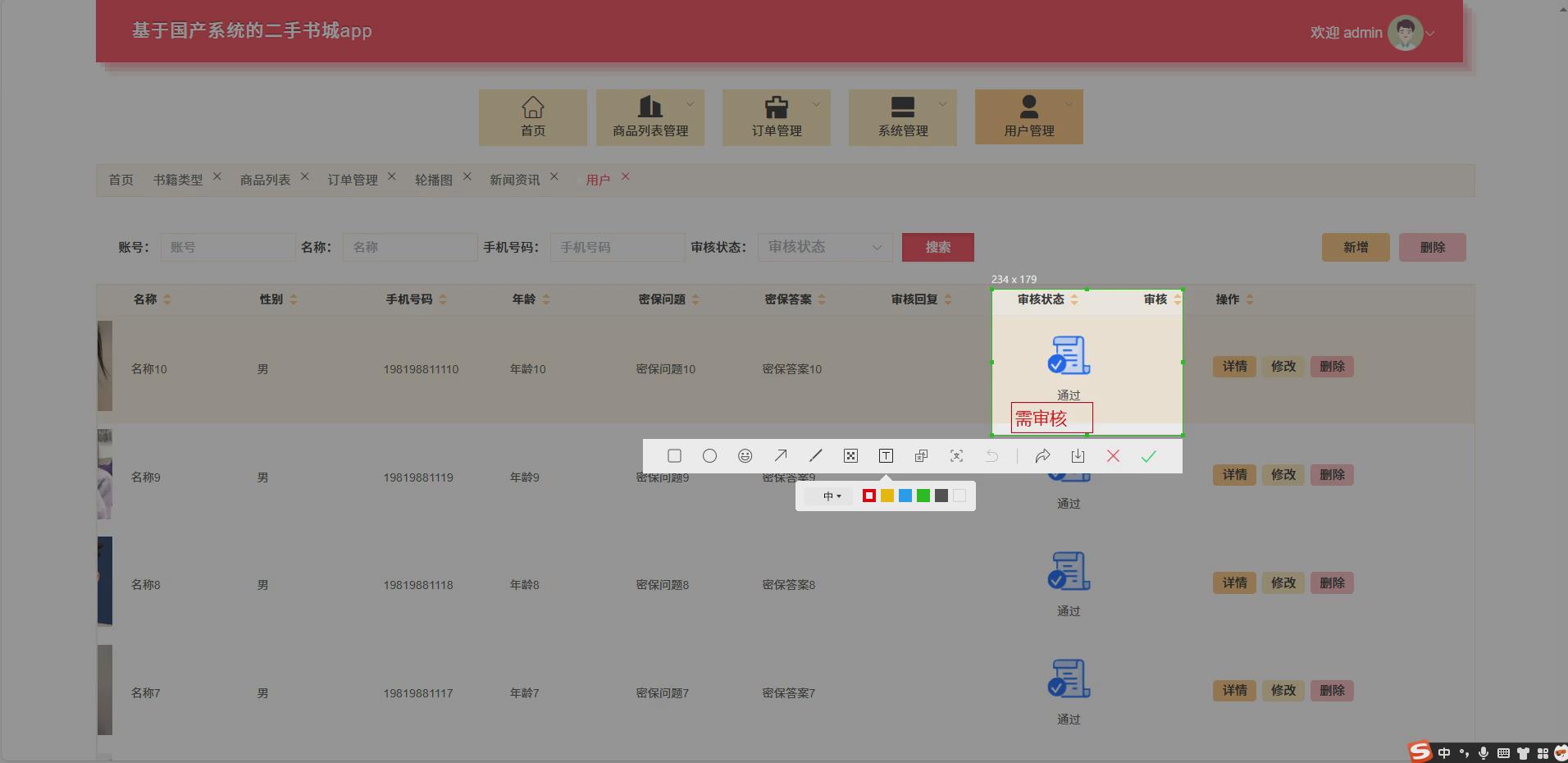The image size is (1568, 763).
Task: Click the 搜索 button
Action: pos(937,247)
